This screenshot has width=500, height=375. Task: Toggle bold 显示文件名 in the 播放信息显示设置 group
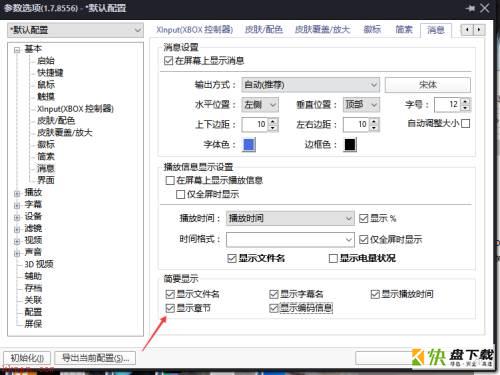tap(232, 258)
